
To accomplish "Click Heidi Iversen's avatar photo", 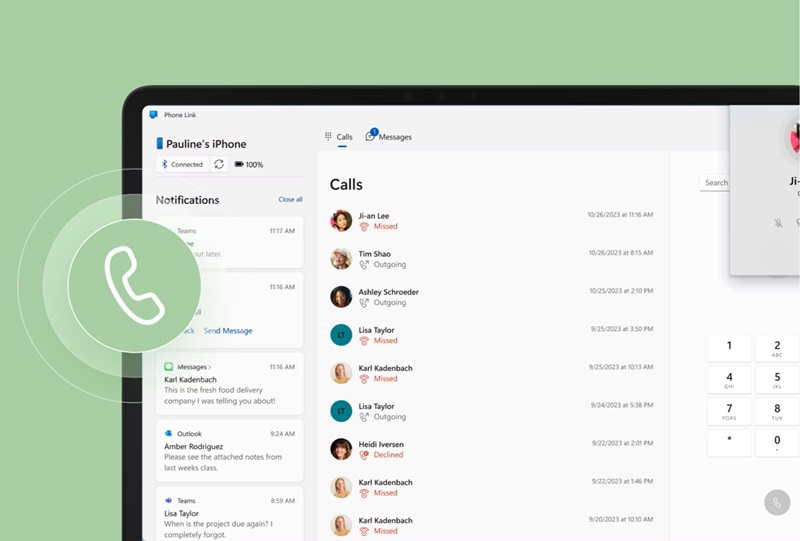I will pyautogui.click(x=341, y=449).
